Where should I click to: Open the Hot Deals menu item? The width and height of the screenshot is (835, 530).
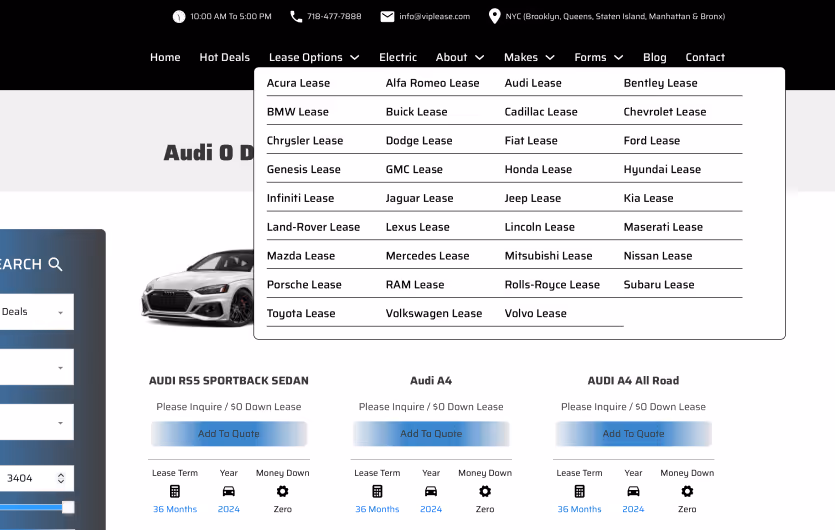[x=224, y=57]
